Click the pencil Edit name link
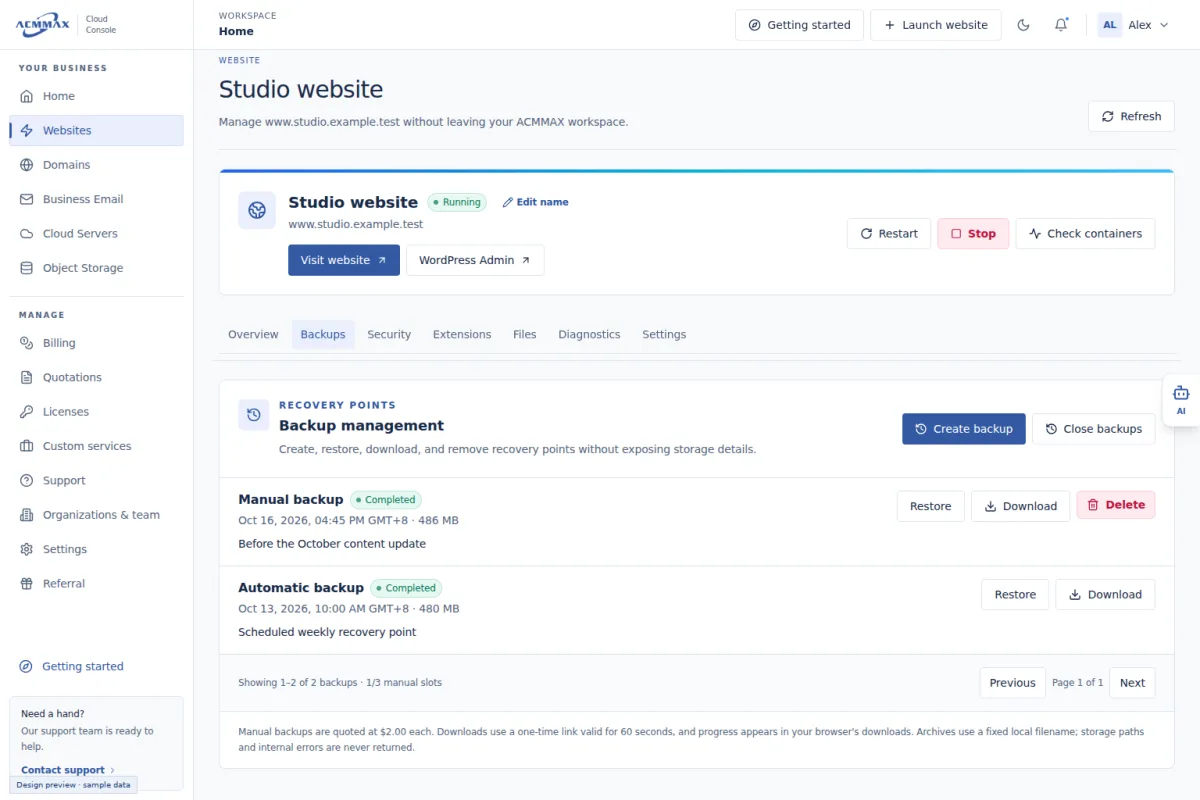This screenshot has height=800, width=1200. 535,202
